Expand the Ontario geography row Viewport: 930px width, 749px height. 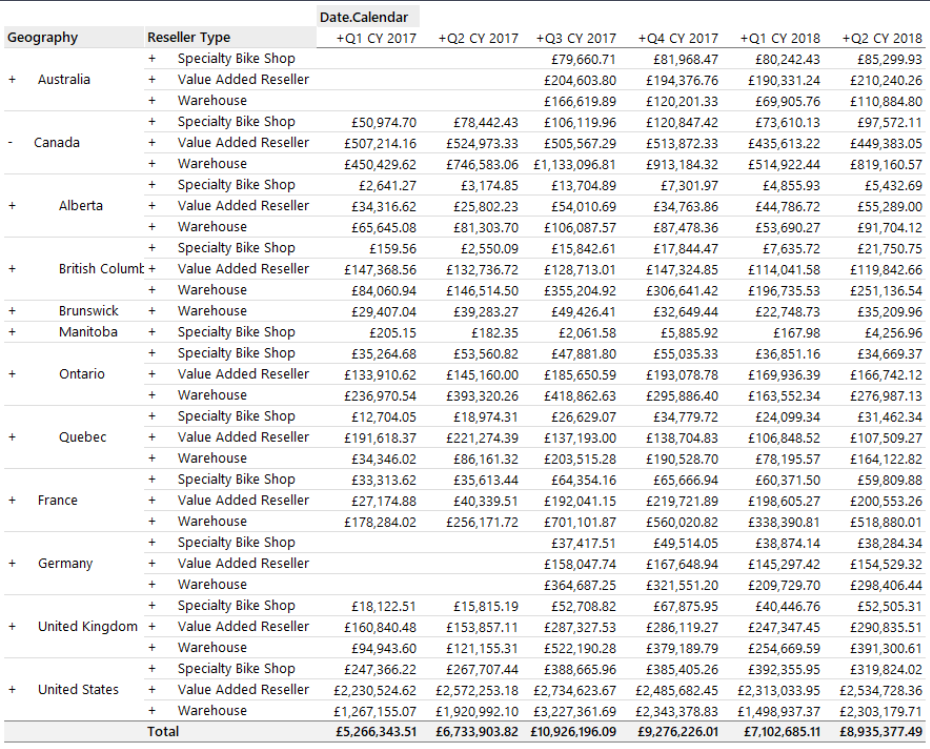(10, 373)
